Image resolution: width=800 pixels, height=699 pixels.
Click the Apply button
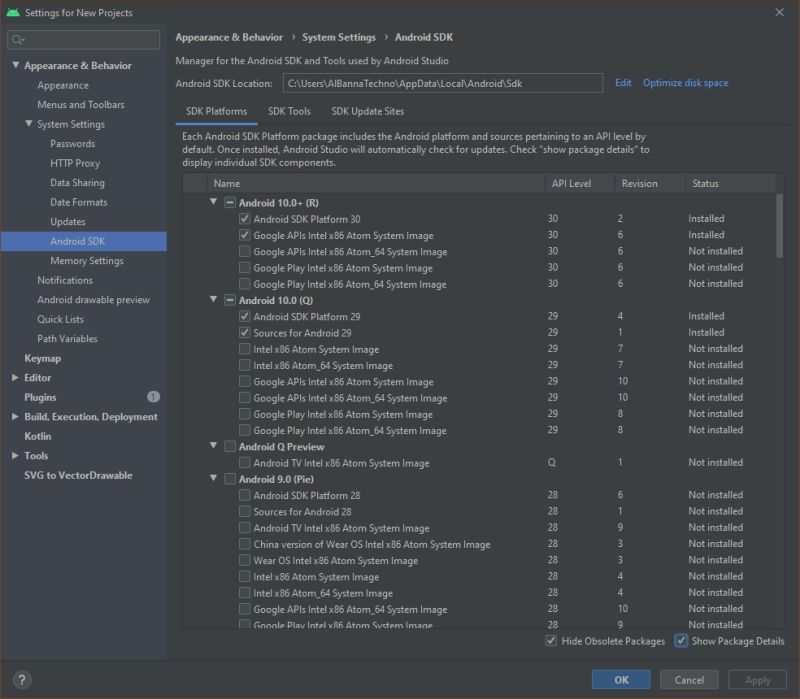click(x=757, y=680)
